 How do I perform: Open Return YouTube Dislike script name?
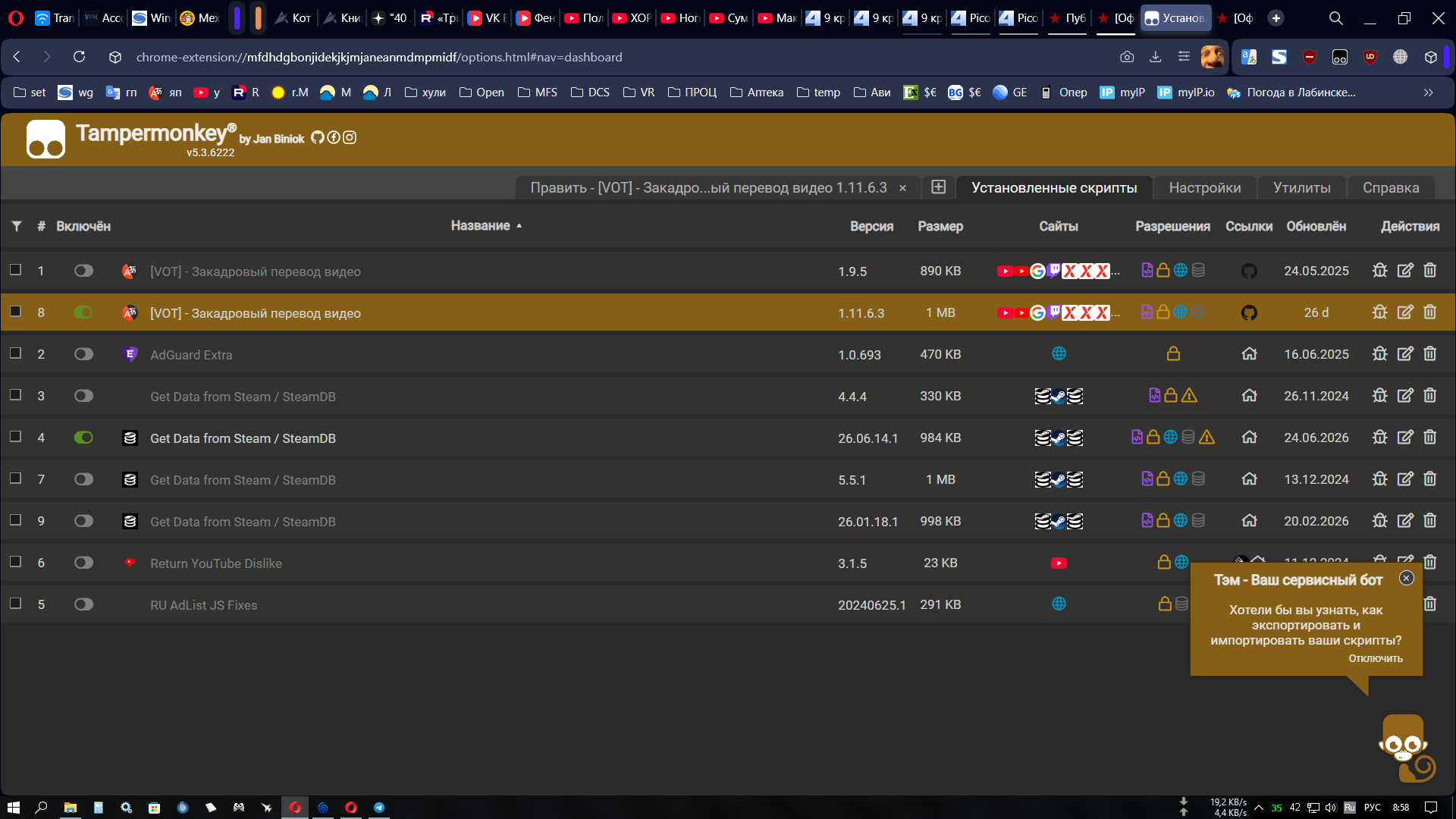tap(216, 563)
